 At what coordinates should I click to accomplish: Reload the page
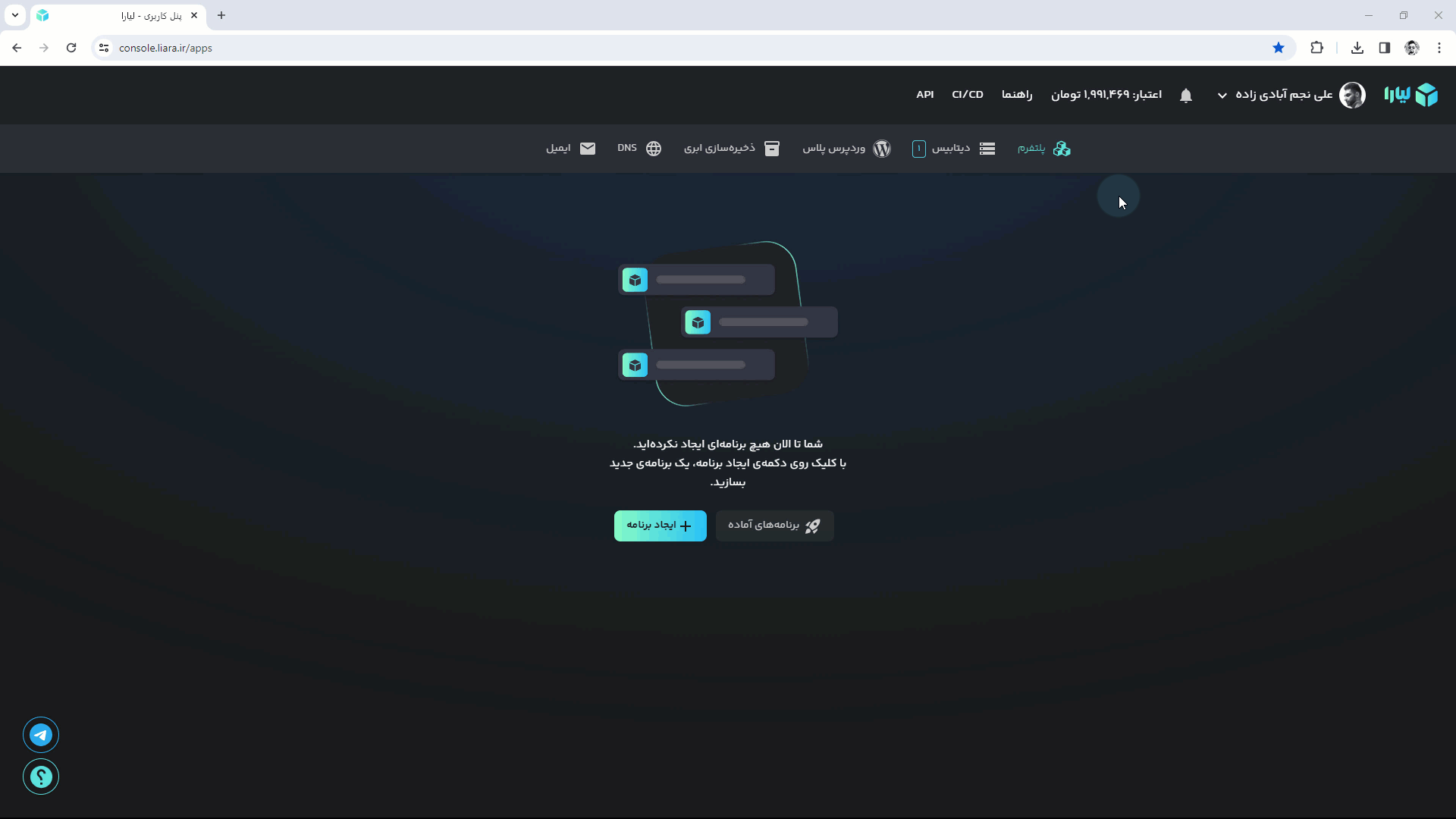[71, 48]
